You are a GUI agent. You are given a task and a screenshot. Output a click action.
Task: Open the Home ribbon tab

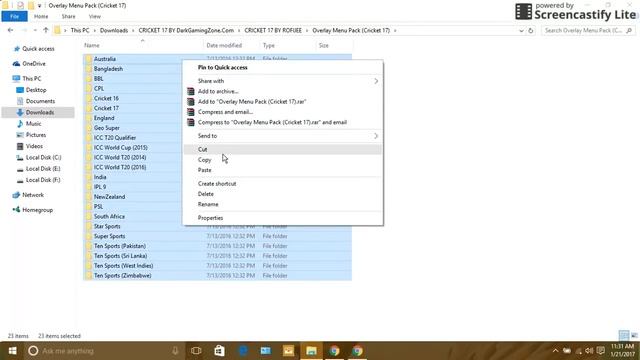(41, 16)
